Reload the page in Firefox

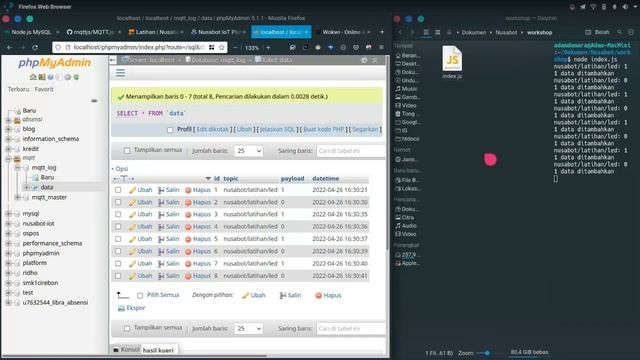[x=35, y=47]
